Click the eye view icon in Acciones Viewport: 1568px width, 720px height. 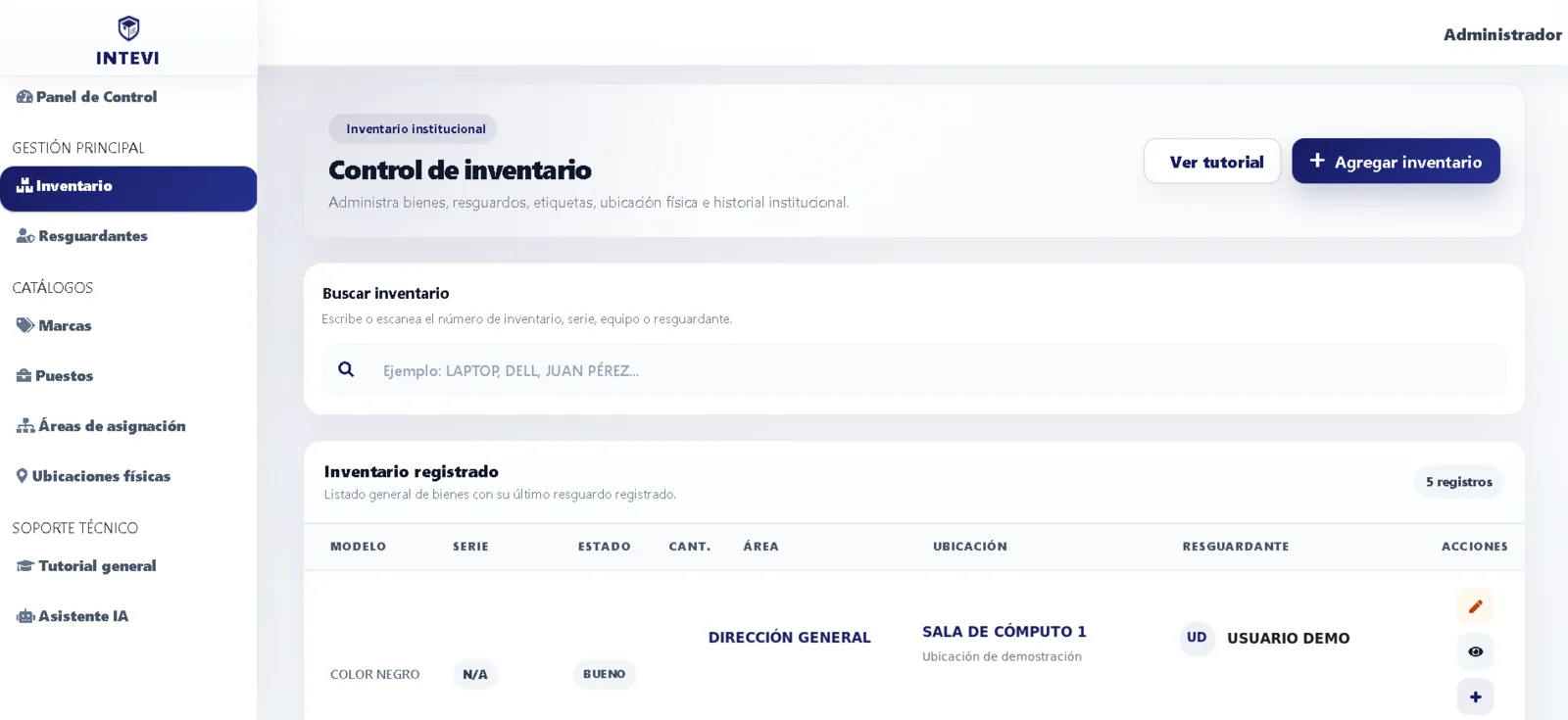click(1475, 651)
